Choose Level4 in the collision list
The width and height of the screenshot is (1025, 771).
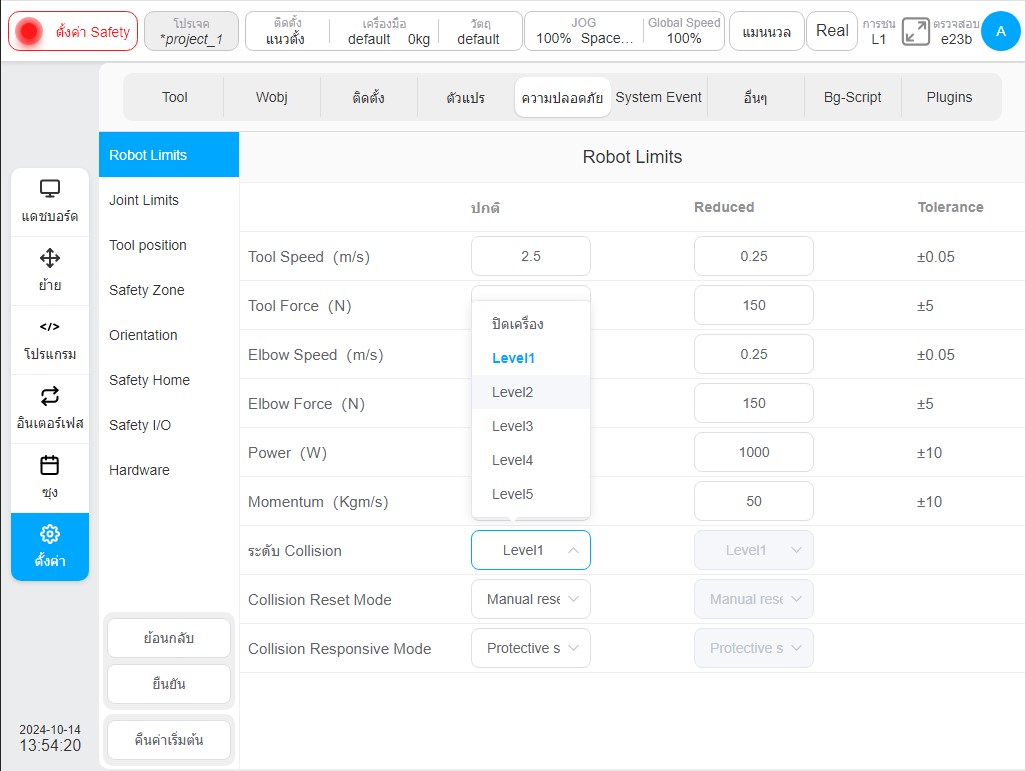click(x=531, y=460)
